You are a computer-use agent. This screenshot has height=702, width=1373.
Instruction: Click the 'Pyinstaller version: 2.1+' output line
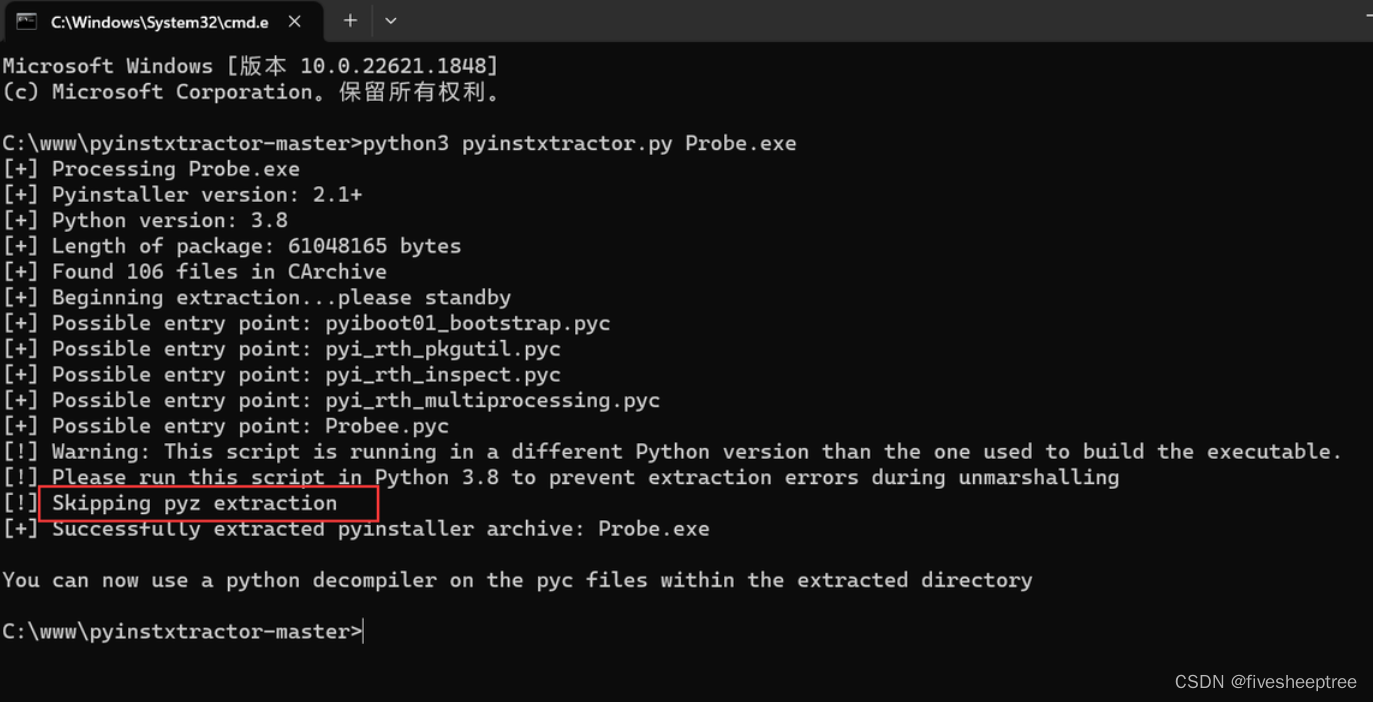pyautogui.click(x=185, y=194)
